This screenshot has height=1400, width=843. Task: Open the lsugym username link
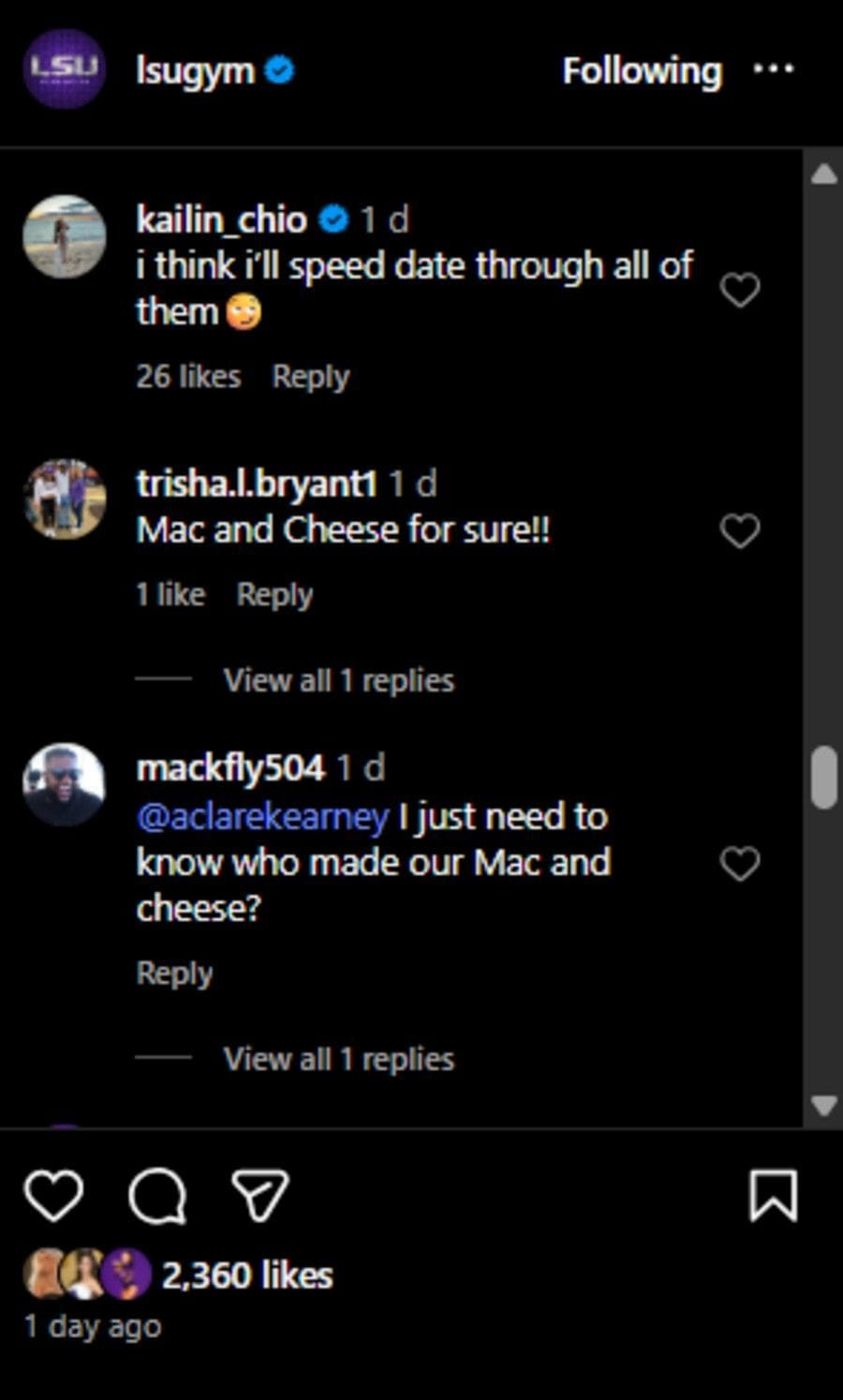[x=192, y=69]
